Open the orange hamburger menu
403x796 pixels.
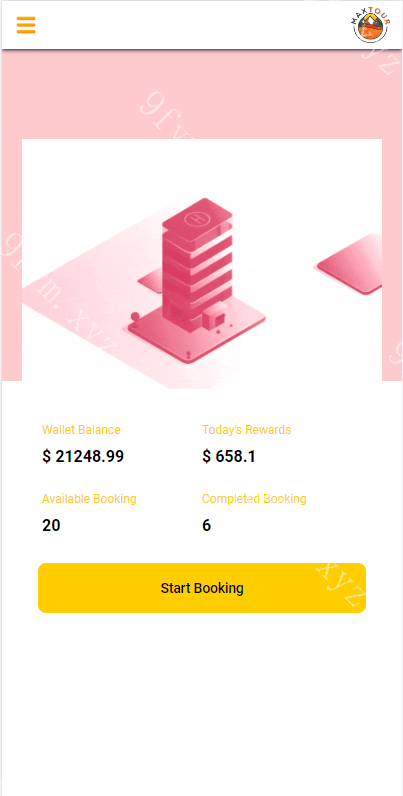pyautogui.click(x=26, y=25)
